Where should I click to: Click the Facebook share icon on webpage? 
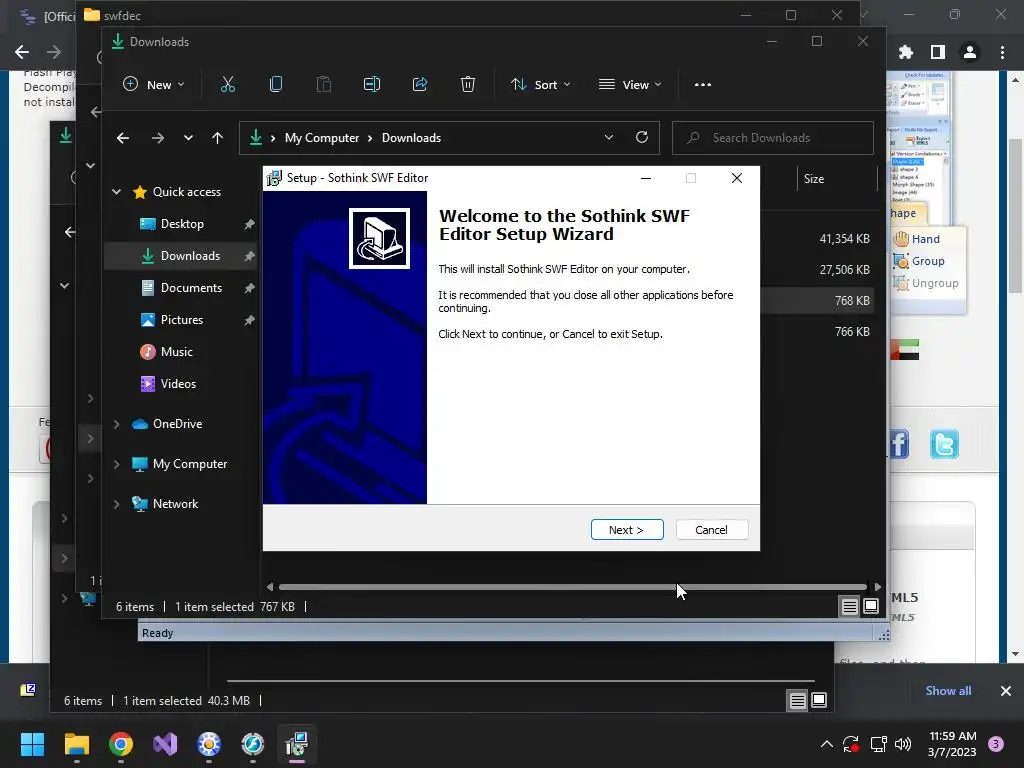point(899,444)
